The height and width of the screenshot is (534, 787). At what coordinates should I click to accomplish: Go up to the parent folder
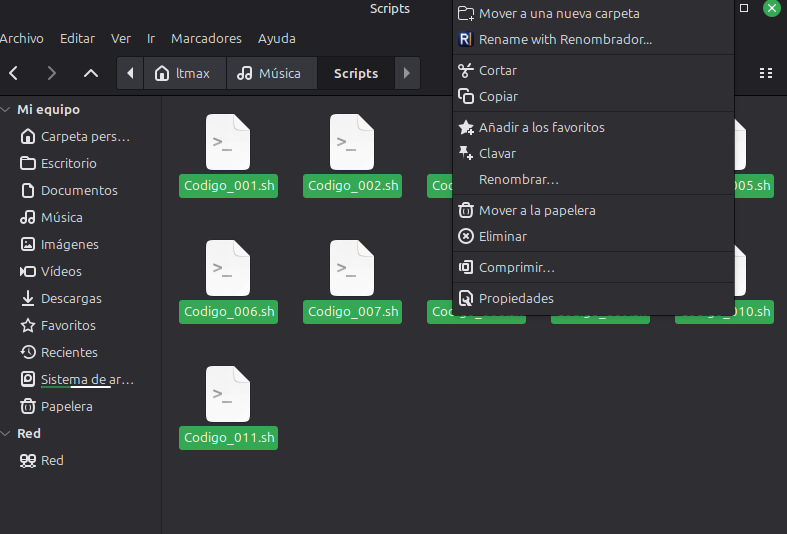[91, 73]
